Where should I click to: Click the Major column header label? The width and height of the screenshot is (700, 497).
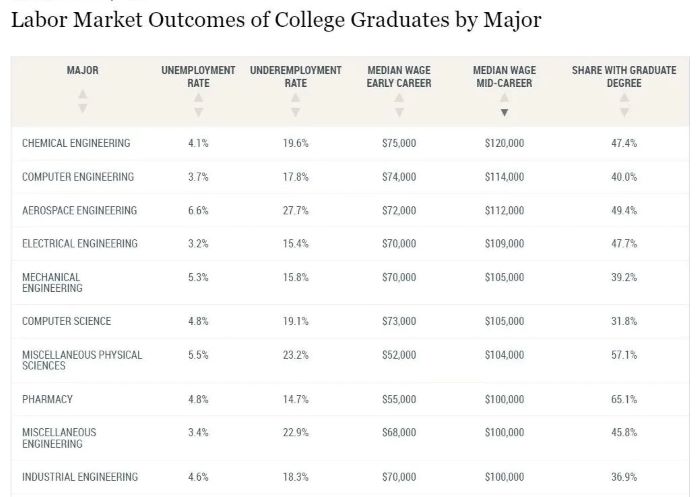click(83, 71)
